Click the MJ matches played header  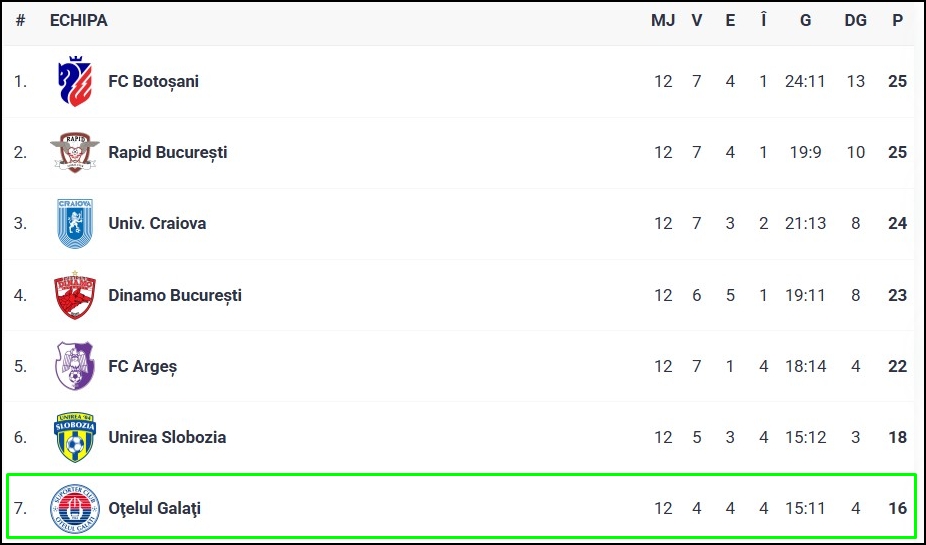point(663,20)
